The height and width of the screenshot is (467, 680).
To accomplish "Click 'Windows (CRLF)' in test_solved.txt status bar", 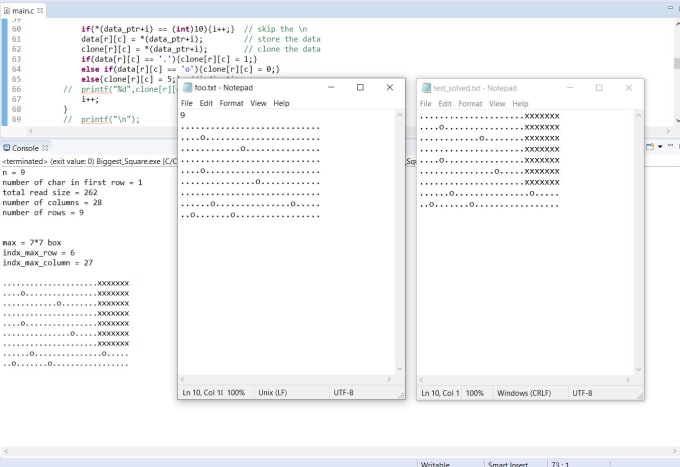I will [x=524, y=393].
